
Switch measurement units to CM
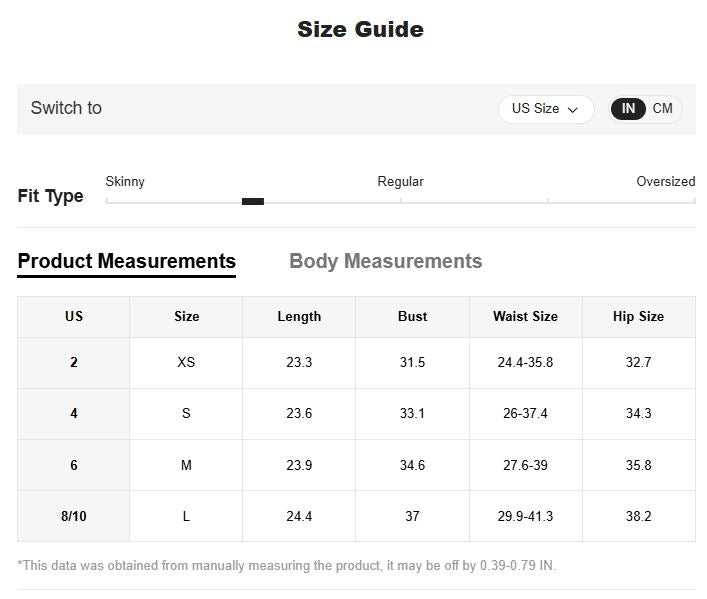[663, 109]
